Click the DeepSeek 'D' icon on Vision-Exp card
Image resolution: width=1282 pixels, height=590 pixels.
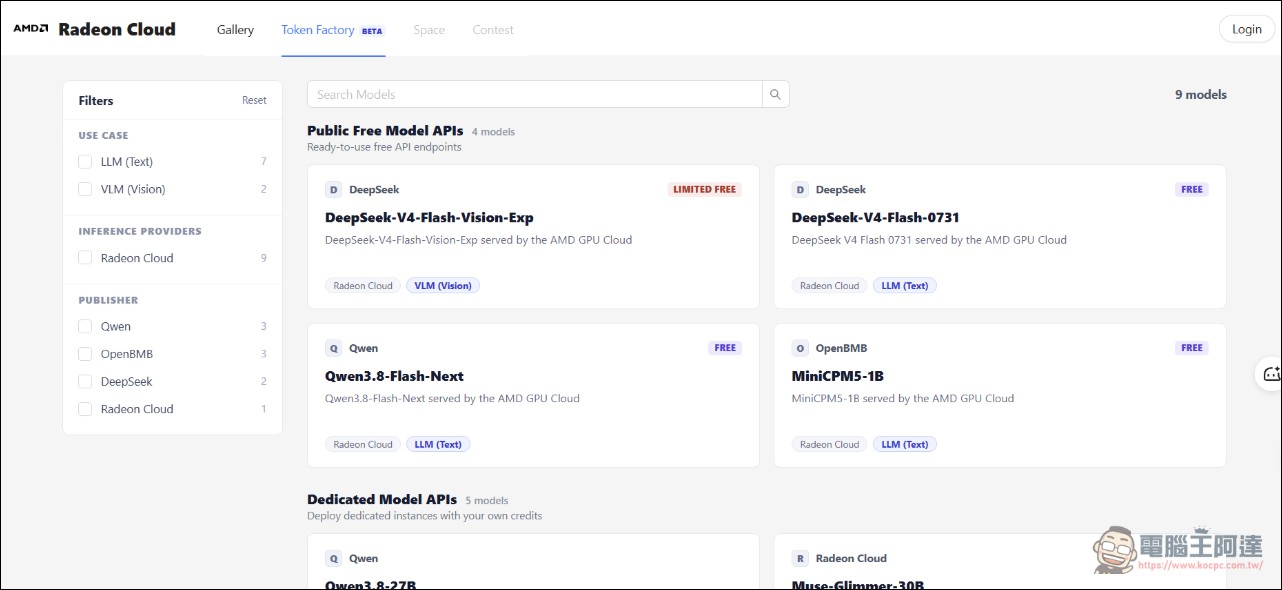click(333, 189)
